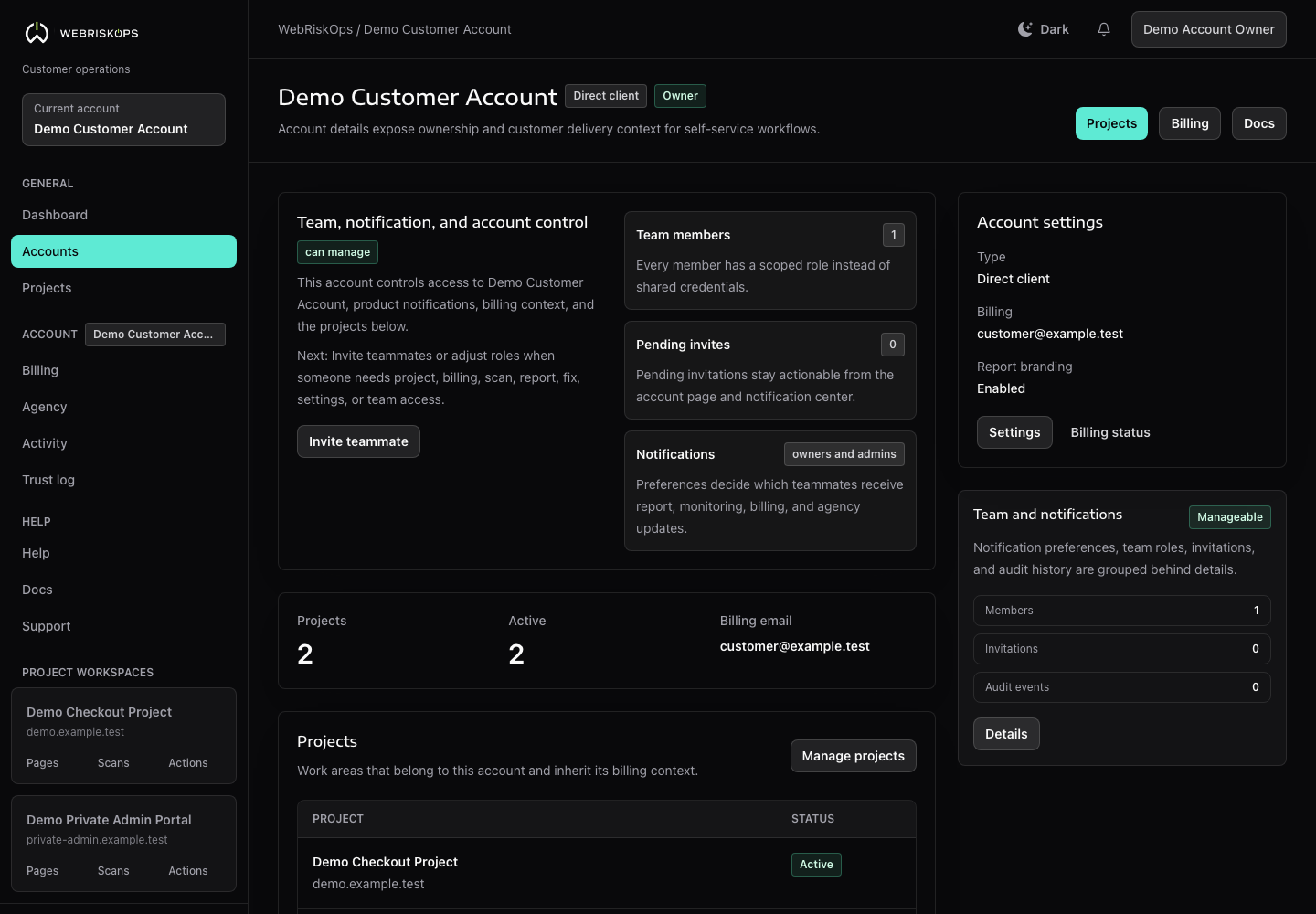Screen dimensions: 1316x914
Task: Click the Billing status link
Action: pos(1110,432)
